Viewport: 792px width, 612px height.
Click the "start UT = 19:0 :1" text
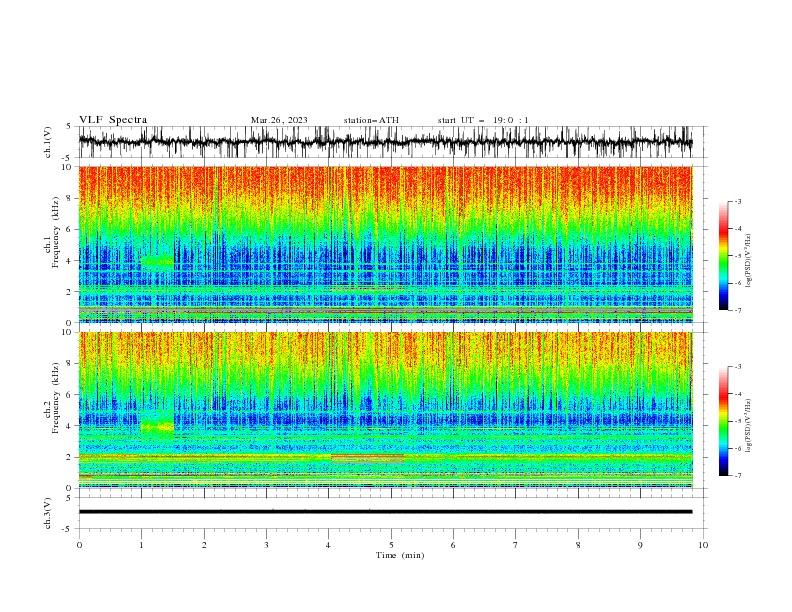[x=482, y=120]
